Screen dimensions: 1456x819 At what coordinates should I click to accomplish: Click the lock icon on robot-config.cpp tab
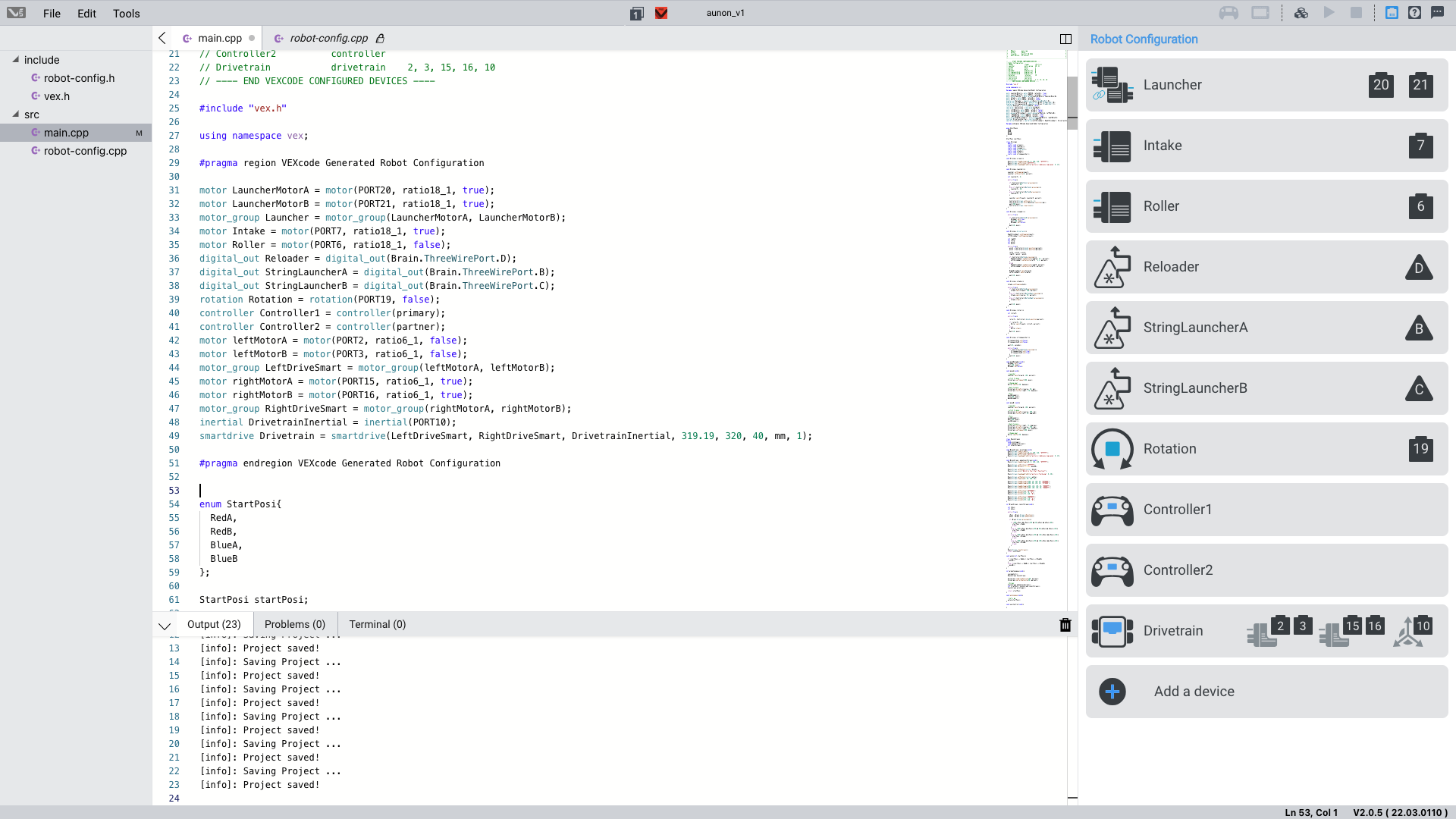point(381,38)
